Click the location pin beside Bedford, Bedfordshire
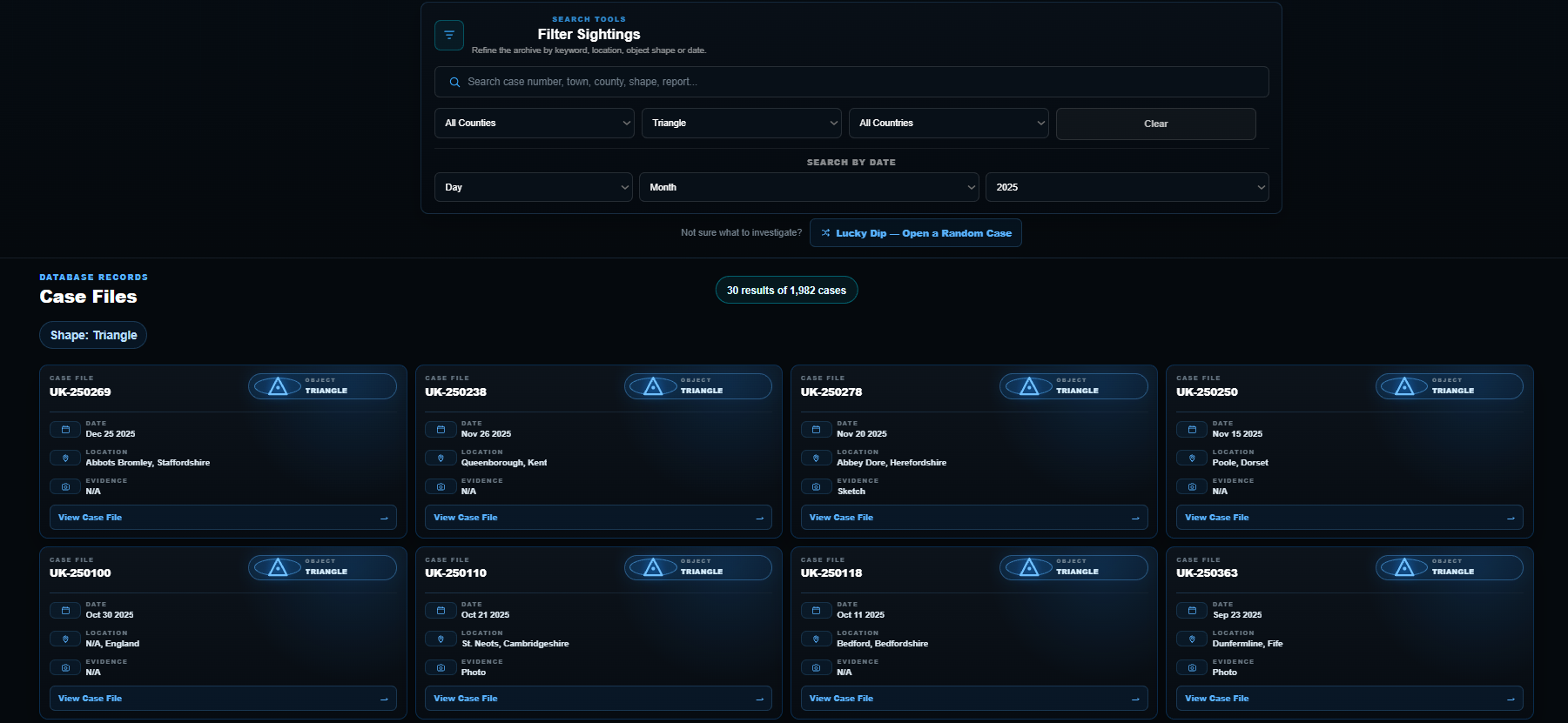The width and height of the screenshot is (1568, 723). point(816,639)
